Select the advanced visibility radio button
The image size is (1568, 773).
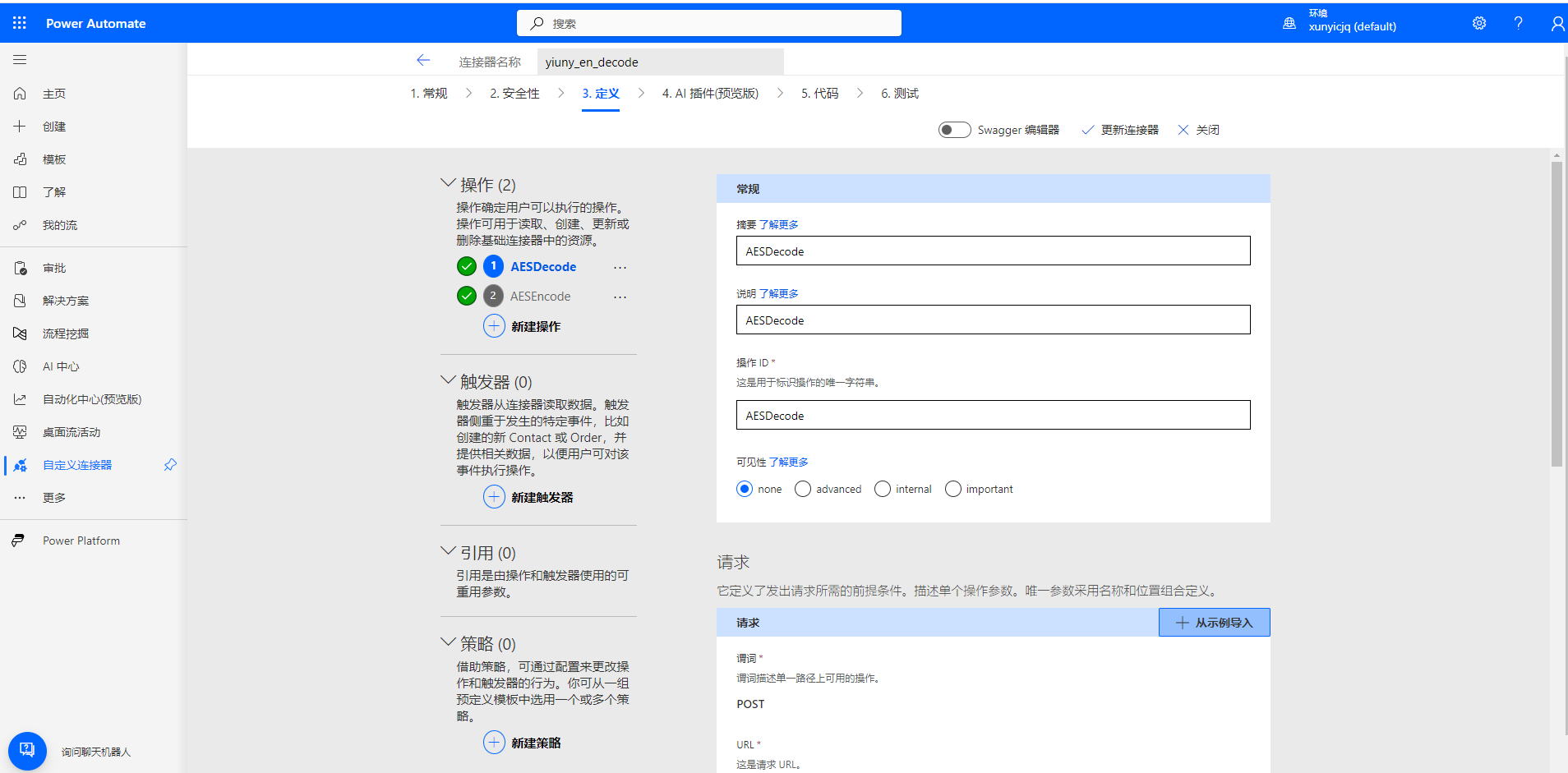[x=803, y=489]
